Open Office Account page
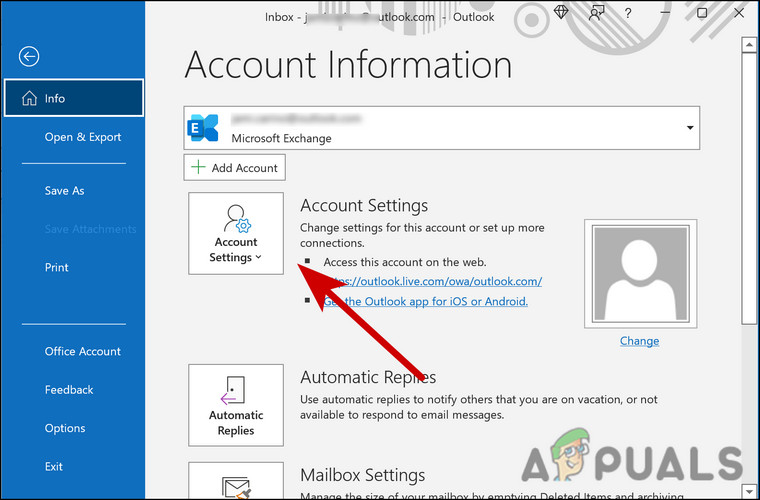This screenshot has height=500, width=760. (x=82, y=351)
